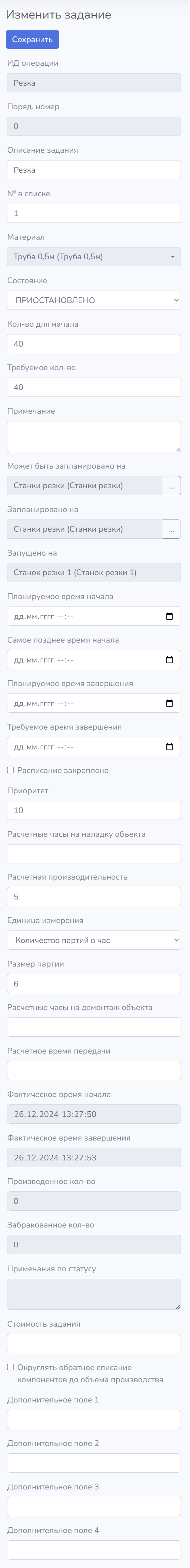Toggle the Расписание закреплено checkbox
Image resolution: width=190 pixels, height=1568 pixels.
click(10, 770)
